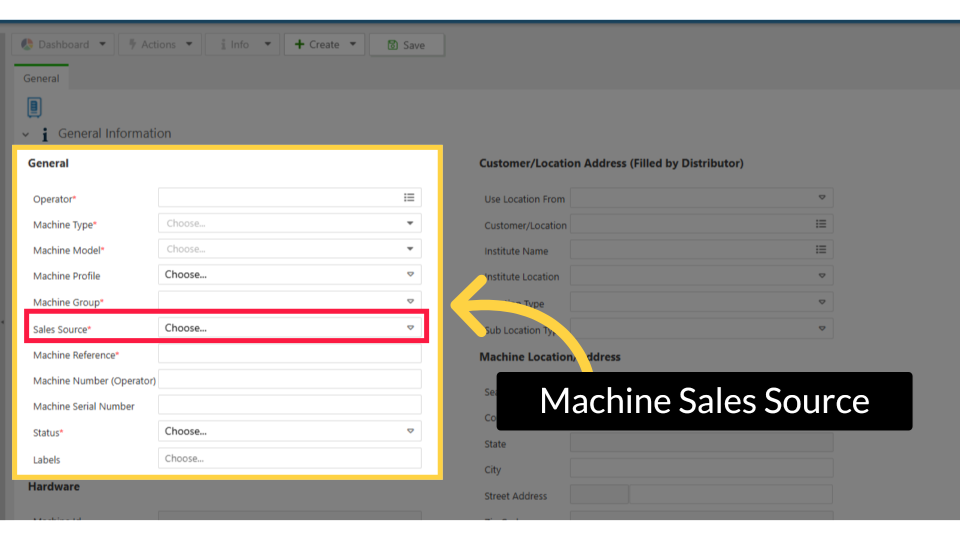Click the Machine Serial Number field

click(289, 405)
